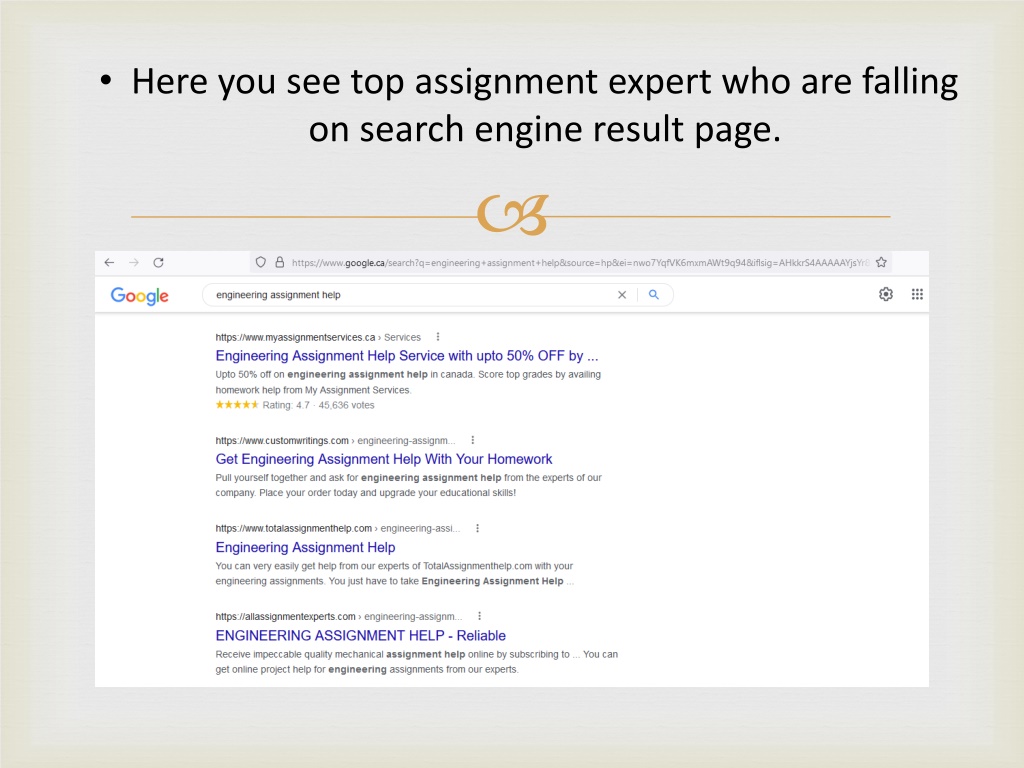The height and width of the screenshot is (768, 1024).
Task: Open the Google apps grid icon
Action: [917, 295]
